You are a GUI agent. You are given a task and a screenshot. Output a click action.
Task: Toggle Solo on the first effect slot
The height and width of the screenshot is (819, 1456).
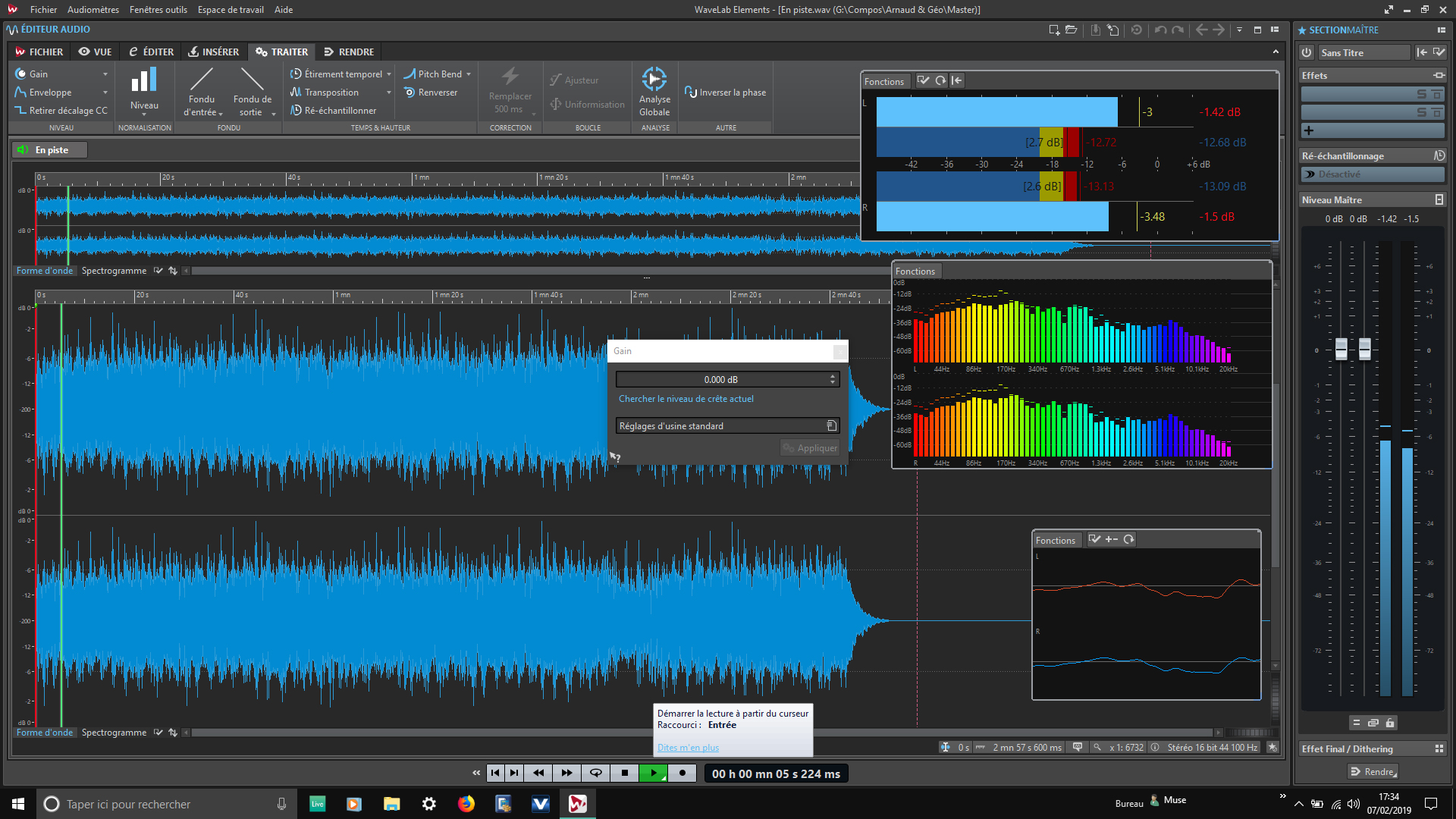[1421, 93]
